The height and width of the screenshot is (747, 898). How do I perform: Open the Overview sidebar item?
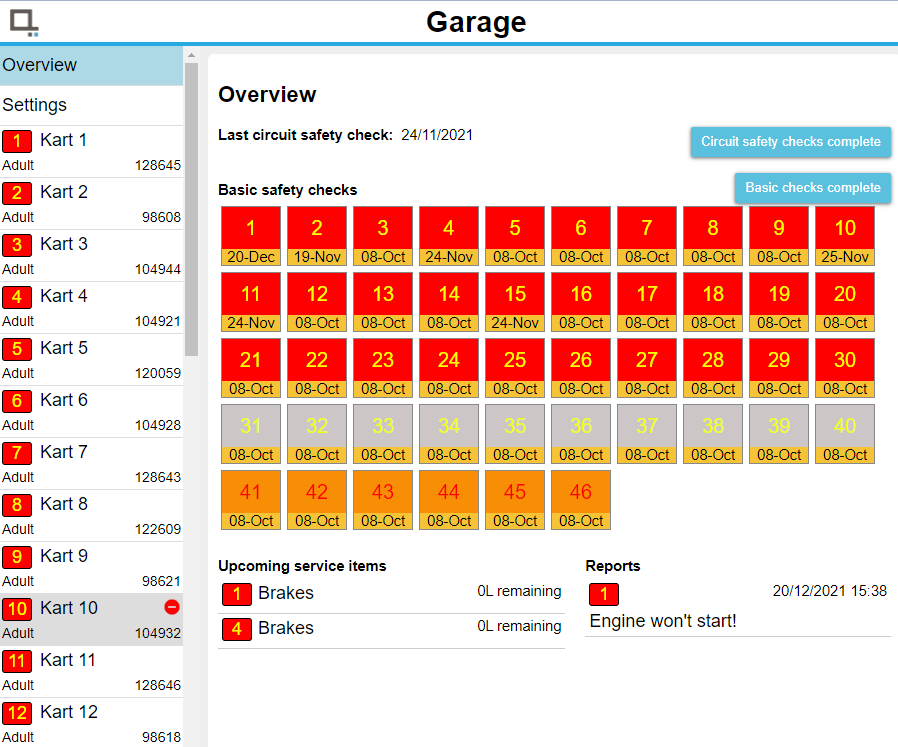pyautogui.click(x=92, y=65)
